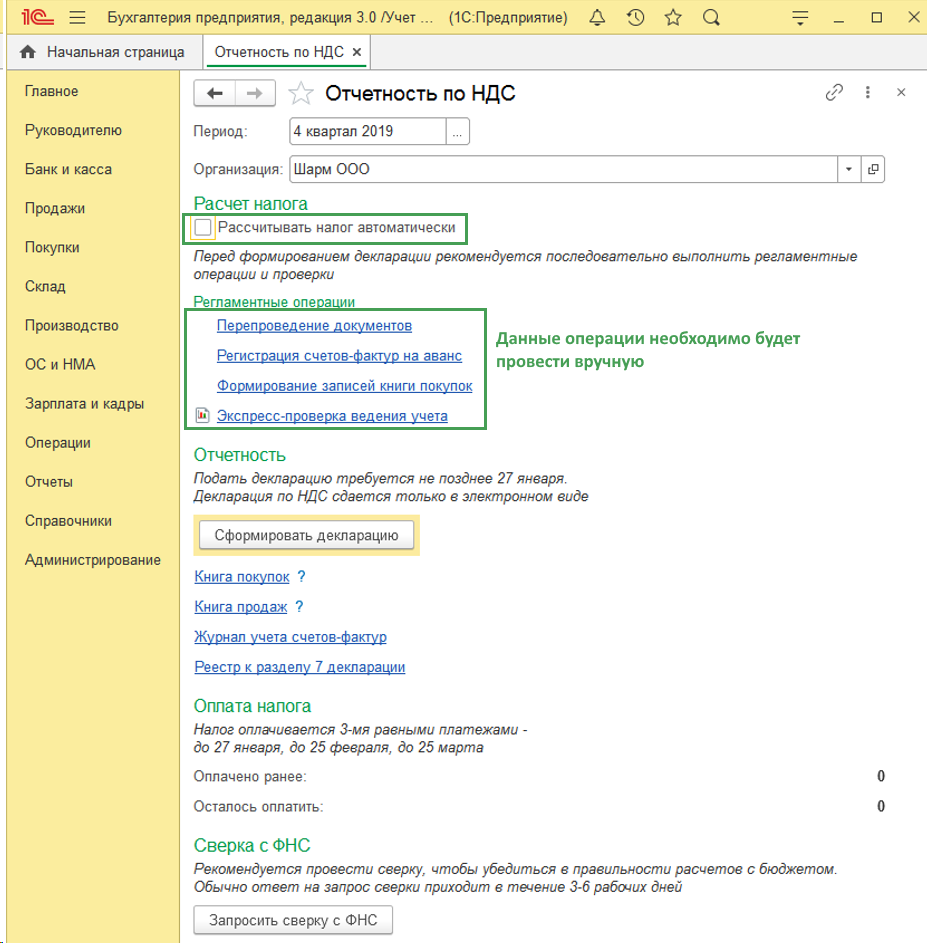Viewport: 927px width, 943px height.
Task: Open Регистрация счетов-фактур на аванс link
Action: (339, 355)
